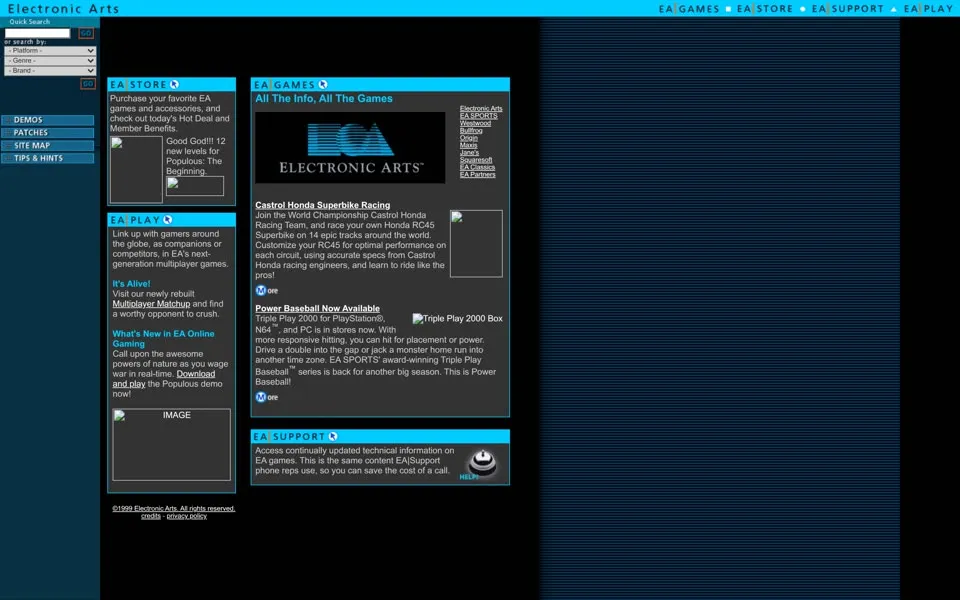Click the Castrol Honda broken image placeholder
The width and height of the screenshot is (960, 600).
476,244
